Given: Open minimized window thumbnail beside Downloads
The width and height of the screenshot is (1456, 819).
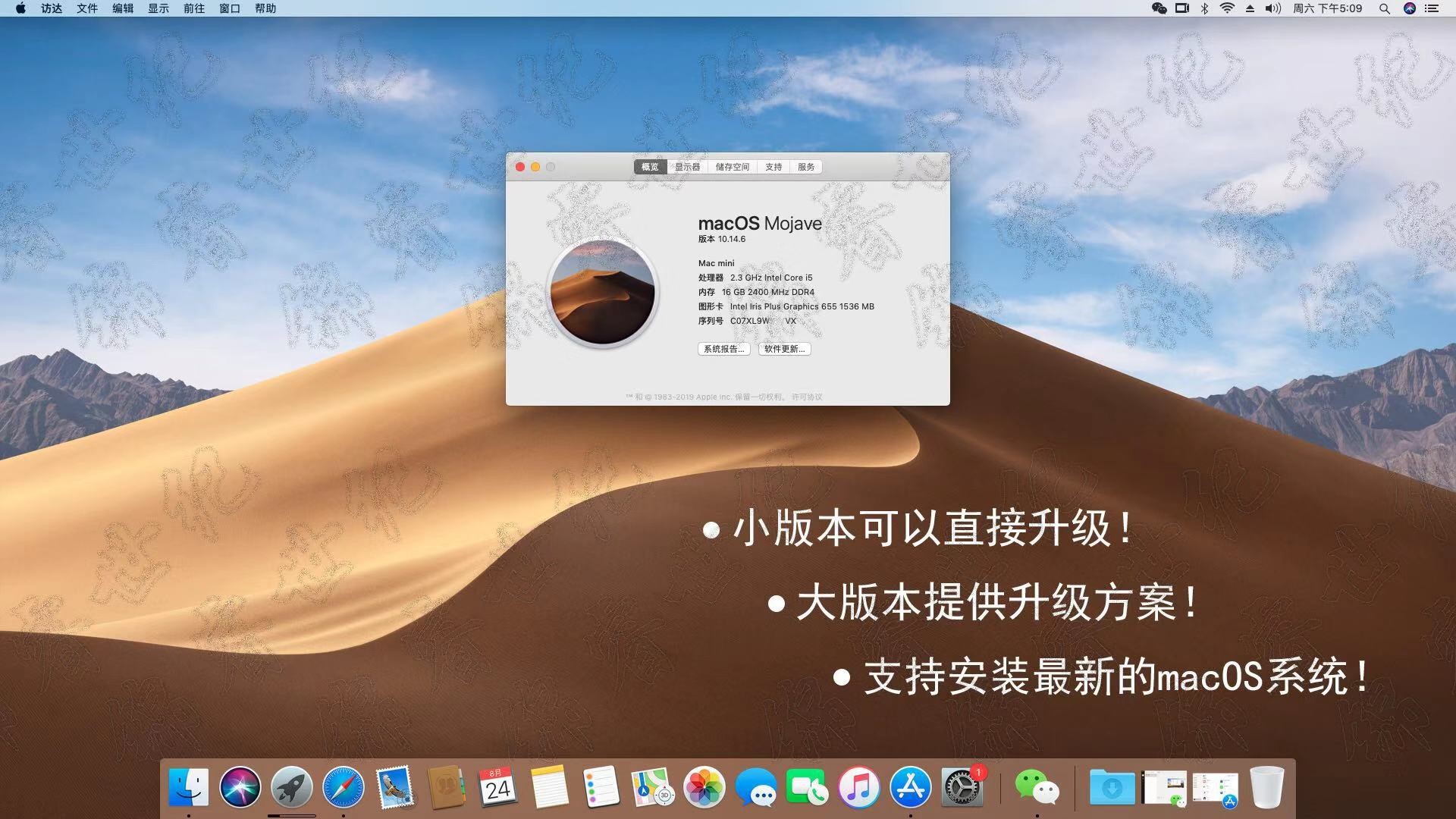Looking at the screenshot, I should coord(1164,787).
